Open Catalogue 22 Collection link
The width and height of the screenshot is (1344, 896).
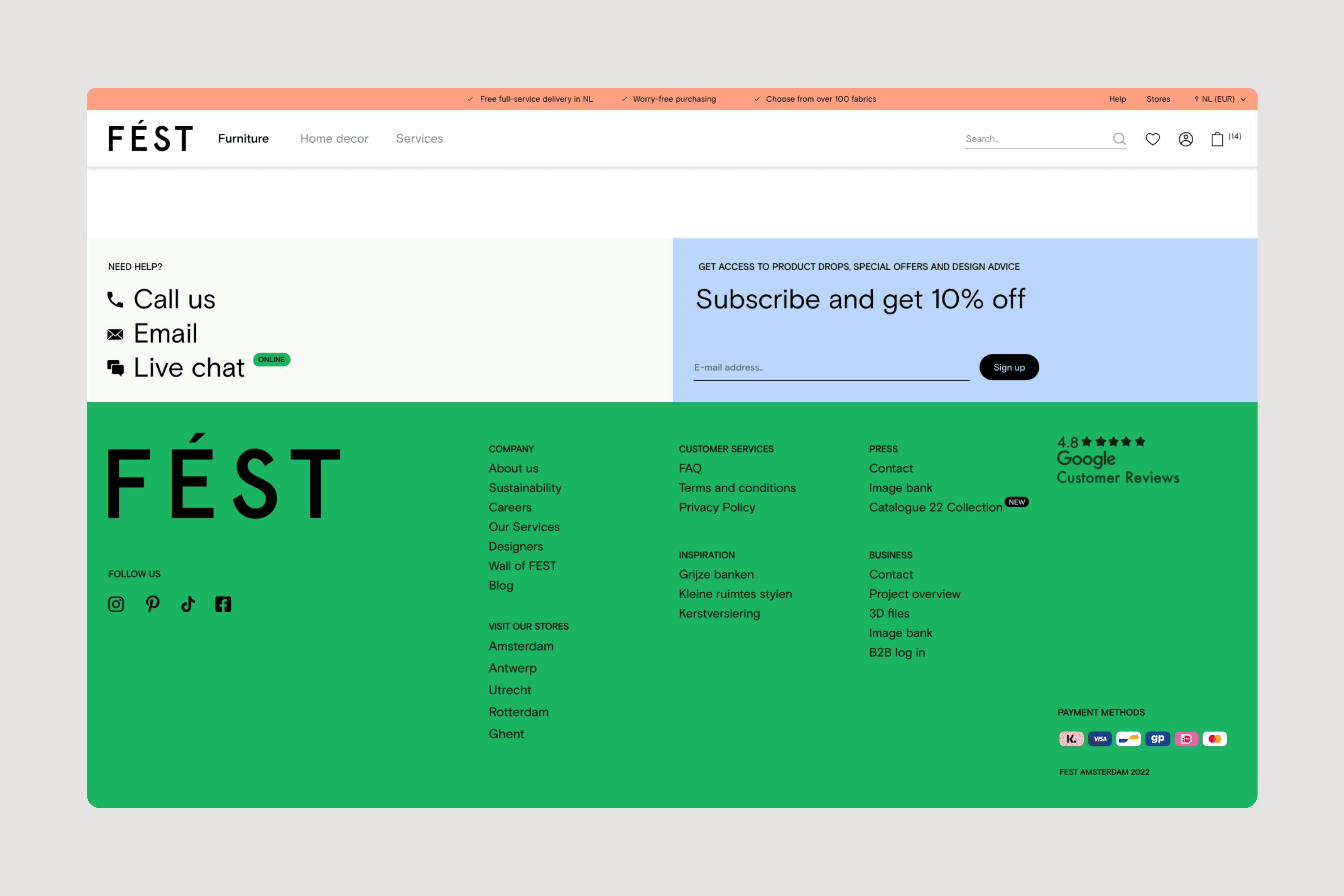tap(935, 508)
